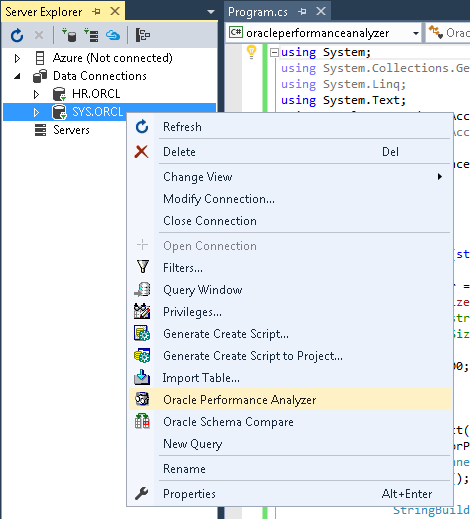The height and width of the screenshot is (519, 470).
Task: Select the Servers tree item
Action: 71,130
